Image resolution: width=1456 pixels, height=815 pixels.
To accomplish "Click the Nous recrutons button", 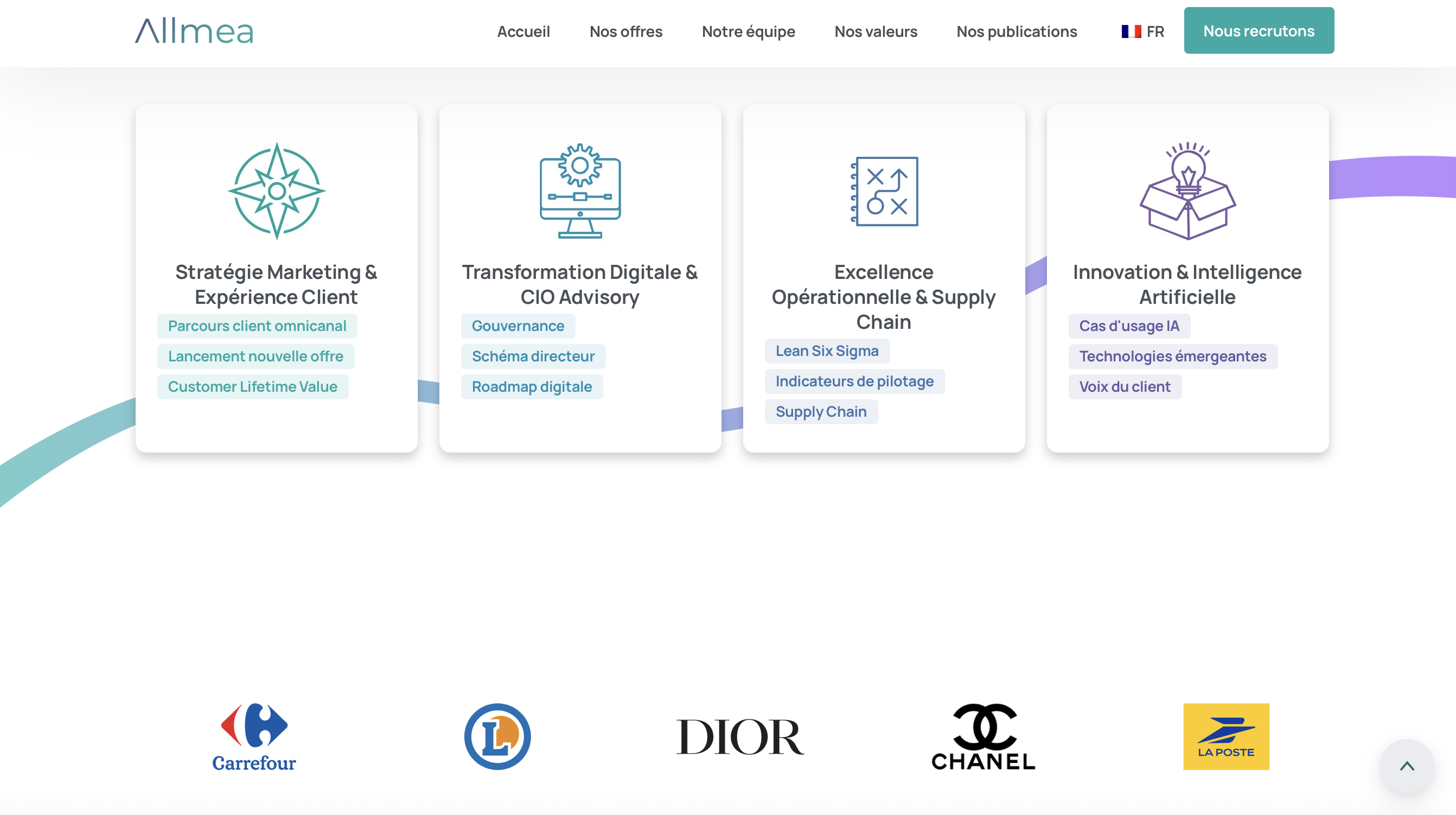I will [x=1259, y=30].
